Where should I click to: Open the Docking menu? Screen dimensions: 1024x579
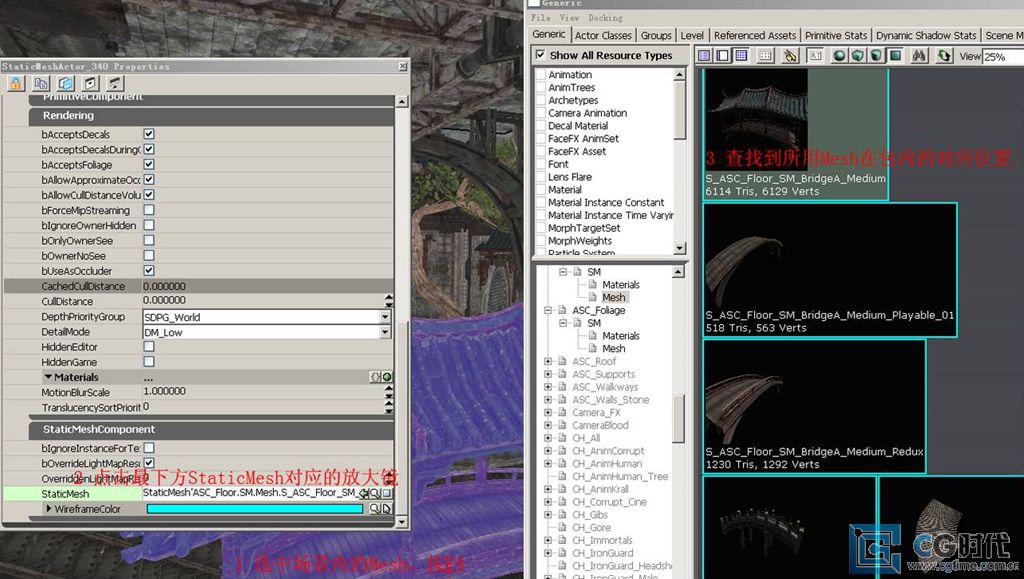click(x=605, y=18)
